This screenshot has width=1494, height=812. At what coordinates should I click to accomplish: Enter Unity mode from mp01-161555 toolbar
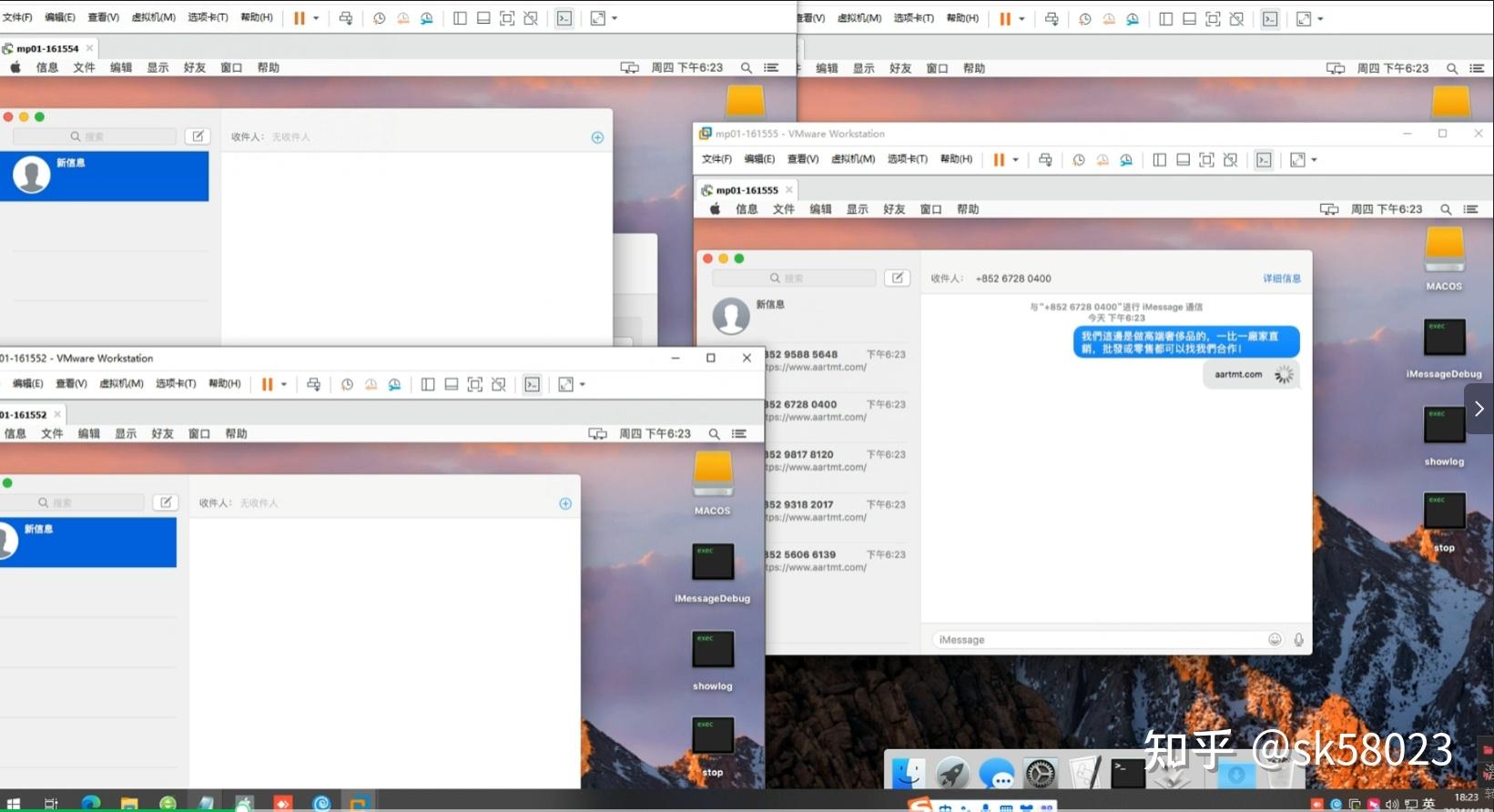click(1230, 160)
